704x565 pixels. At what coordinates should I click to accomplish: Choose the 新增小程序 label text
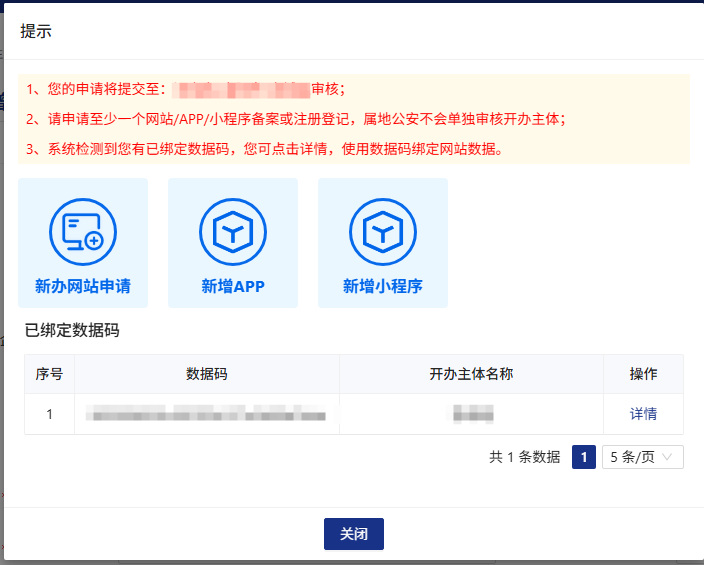point(383,286)
